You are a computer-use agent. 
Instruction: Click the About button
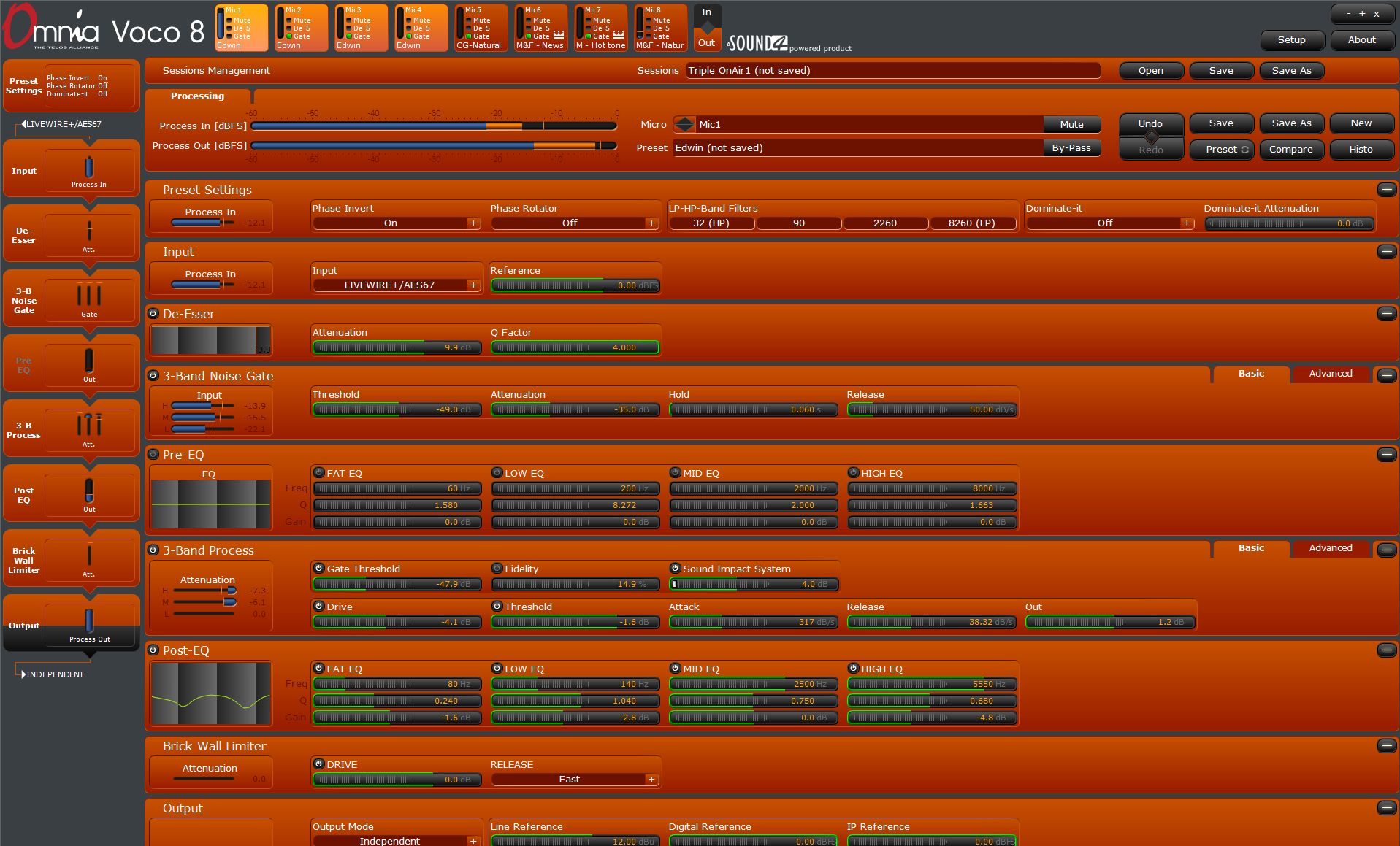1361,40
